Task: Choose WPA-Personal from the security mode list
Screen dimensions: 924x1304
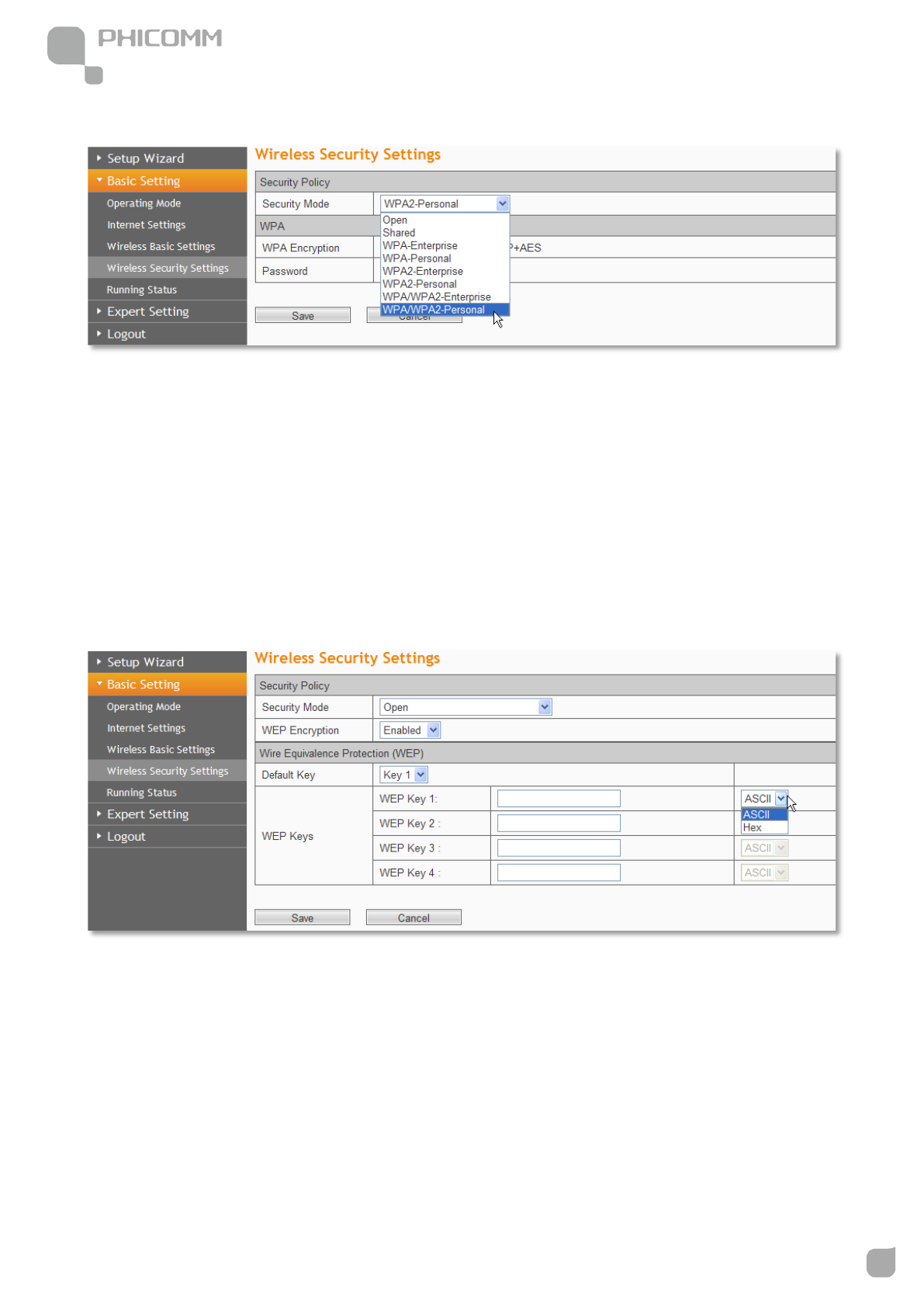Action: [445, 258]
